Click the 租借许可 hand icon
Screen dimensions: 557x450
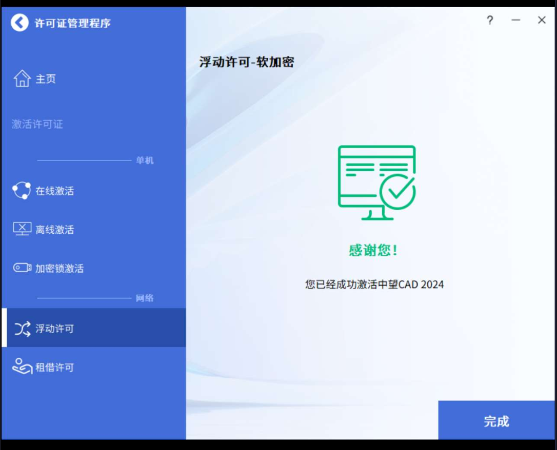pos(22,366)
